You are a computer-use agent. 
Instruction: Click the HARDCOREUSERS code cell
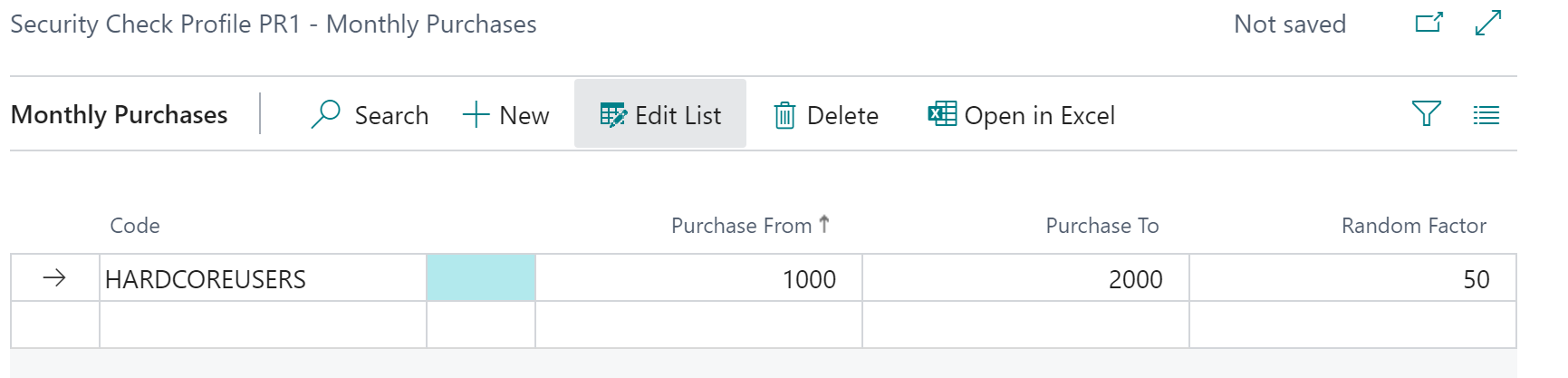207,279
